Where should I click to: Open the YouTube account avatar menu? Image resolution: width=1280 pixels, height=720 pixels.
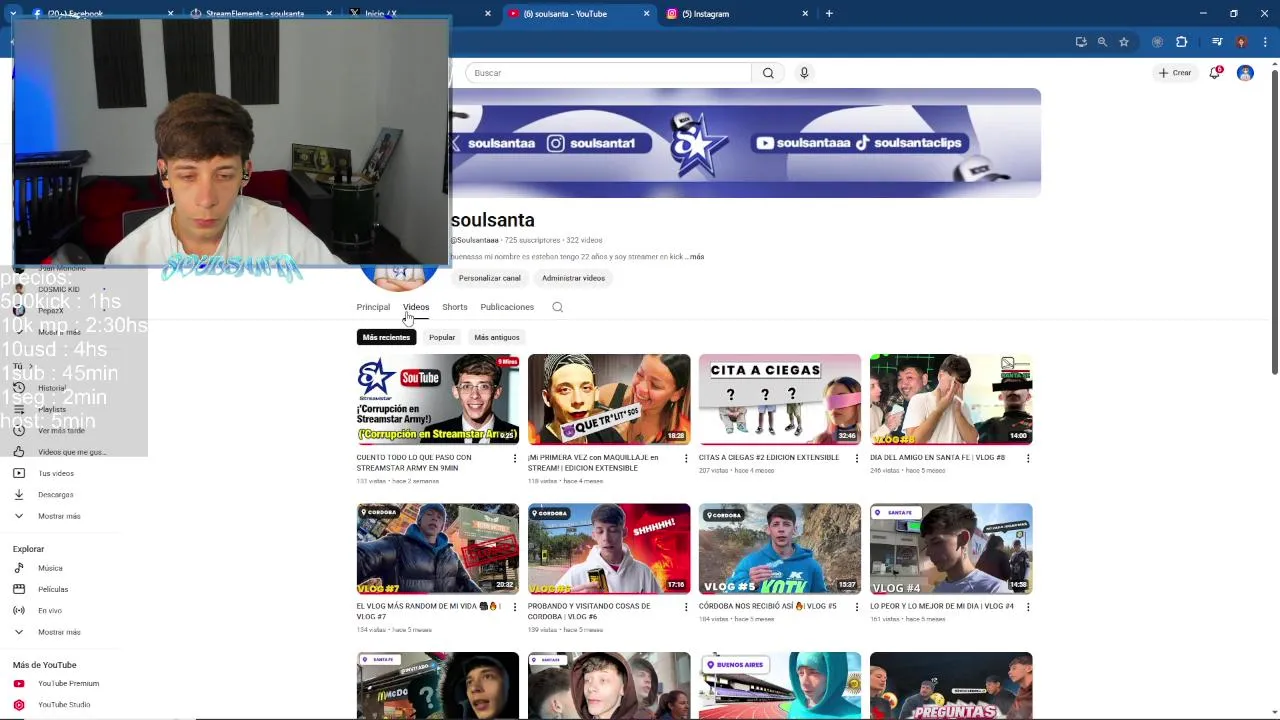(1245, 73)
